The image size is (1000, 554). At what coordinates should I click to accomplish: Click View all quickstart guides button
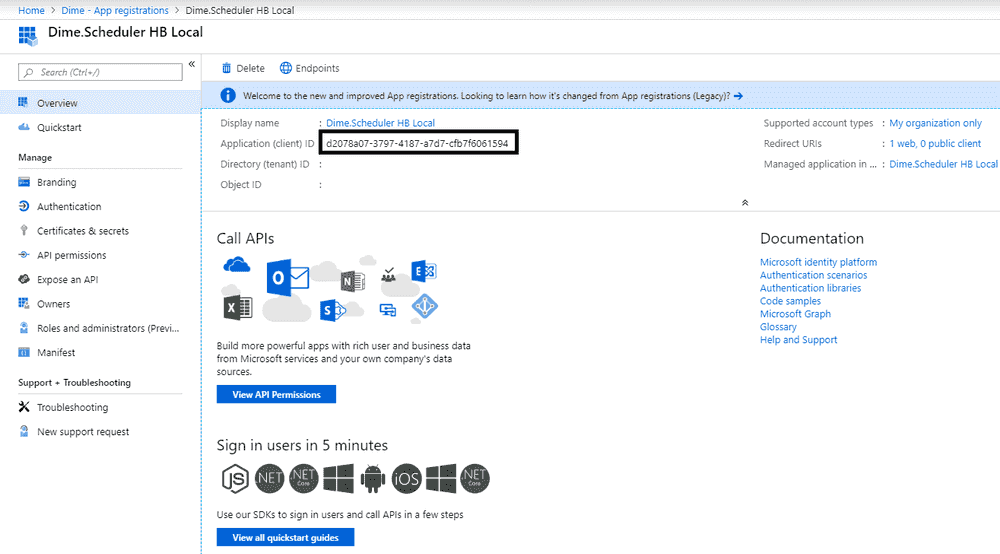285,537
